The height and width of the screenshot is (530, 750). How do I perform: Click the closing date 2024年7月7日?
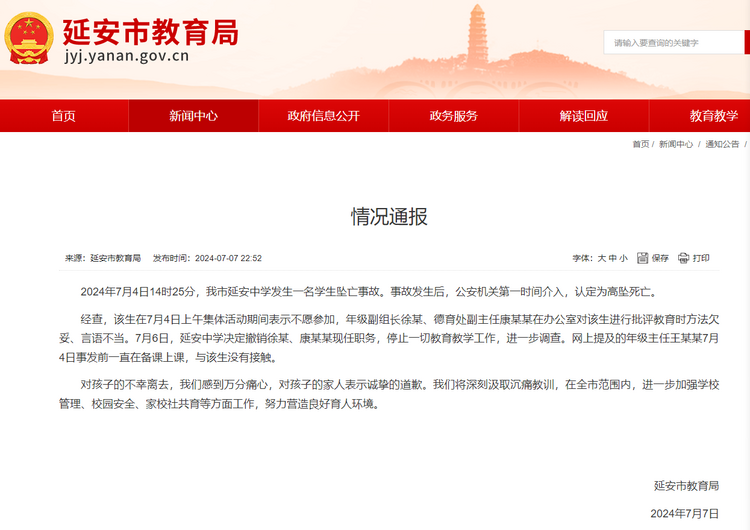684,514
